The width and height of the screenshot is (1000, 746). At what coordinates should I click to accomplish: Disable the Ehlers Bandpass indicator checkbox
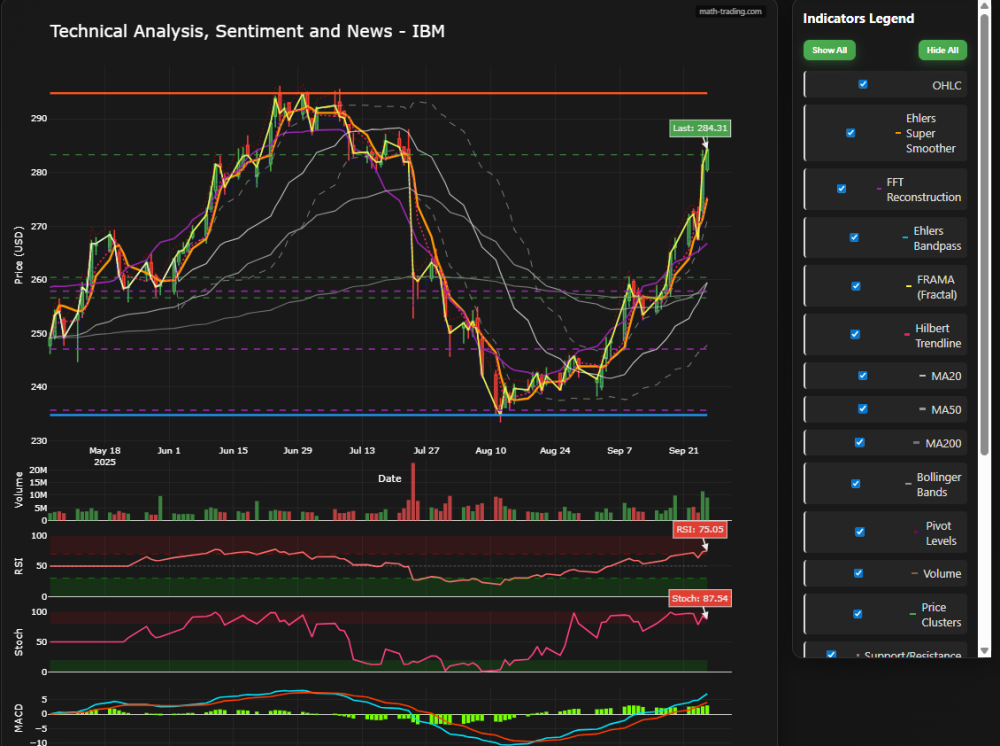(x=854, y=238)
